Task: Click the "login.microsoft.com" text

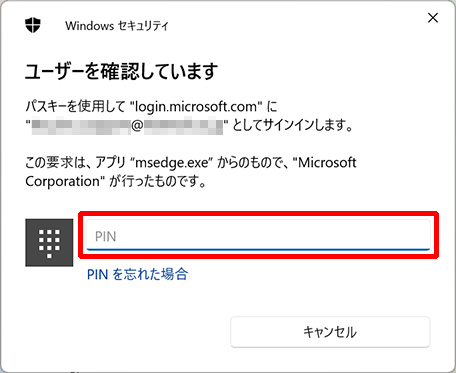Action: pyautogui.click(x=195, y=107)
